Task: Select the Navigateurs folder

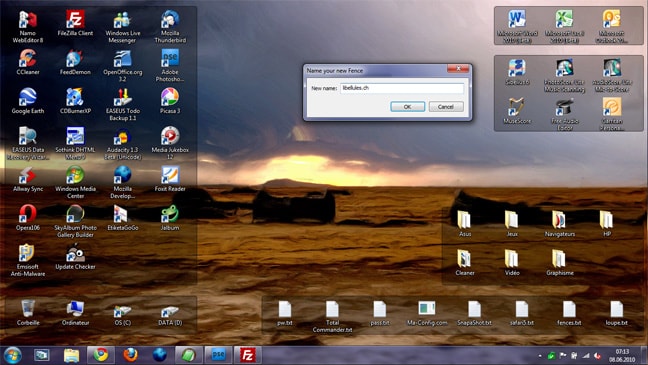Action: (560, 224)
